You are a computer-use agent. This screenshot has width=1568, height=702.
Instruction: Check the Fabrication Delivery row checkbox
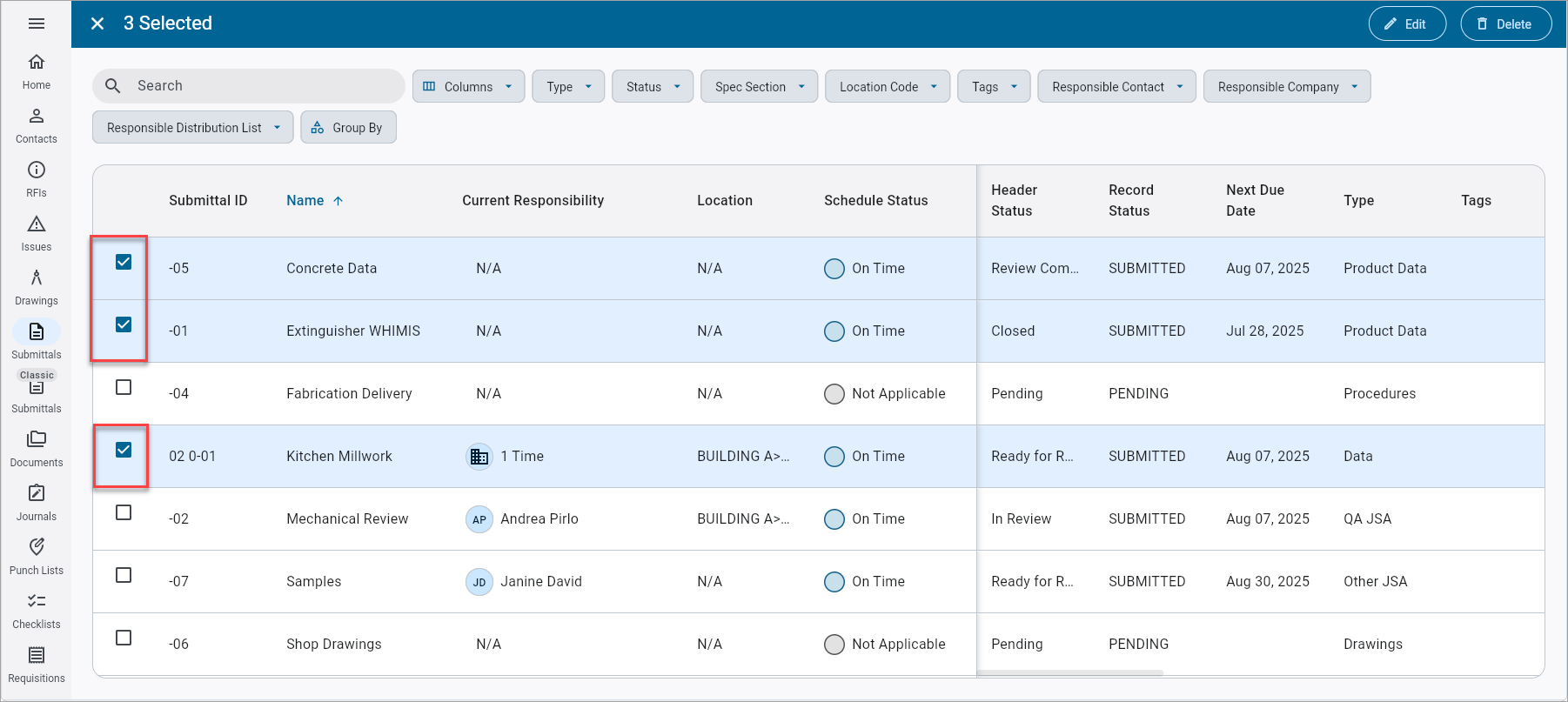pos(124,387)
